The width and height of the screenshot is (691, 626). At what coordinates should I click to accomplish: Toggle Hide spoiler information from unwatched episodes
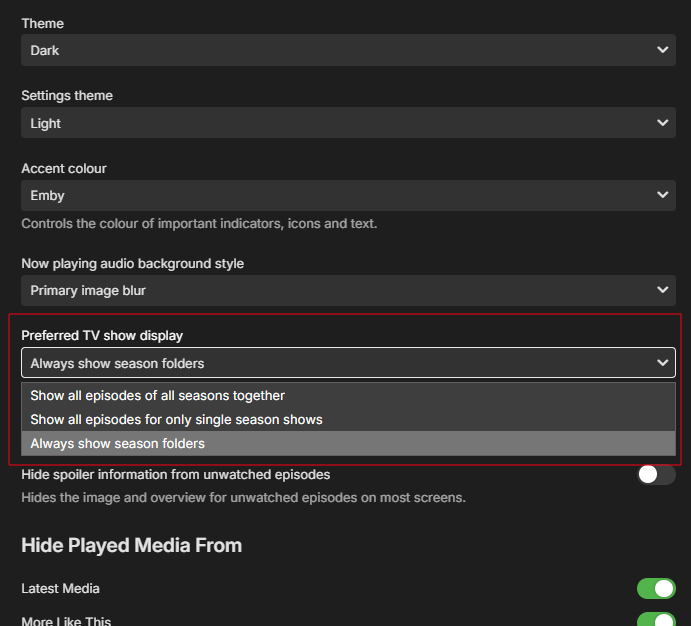(x=656, y=475)
